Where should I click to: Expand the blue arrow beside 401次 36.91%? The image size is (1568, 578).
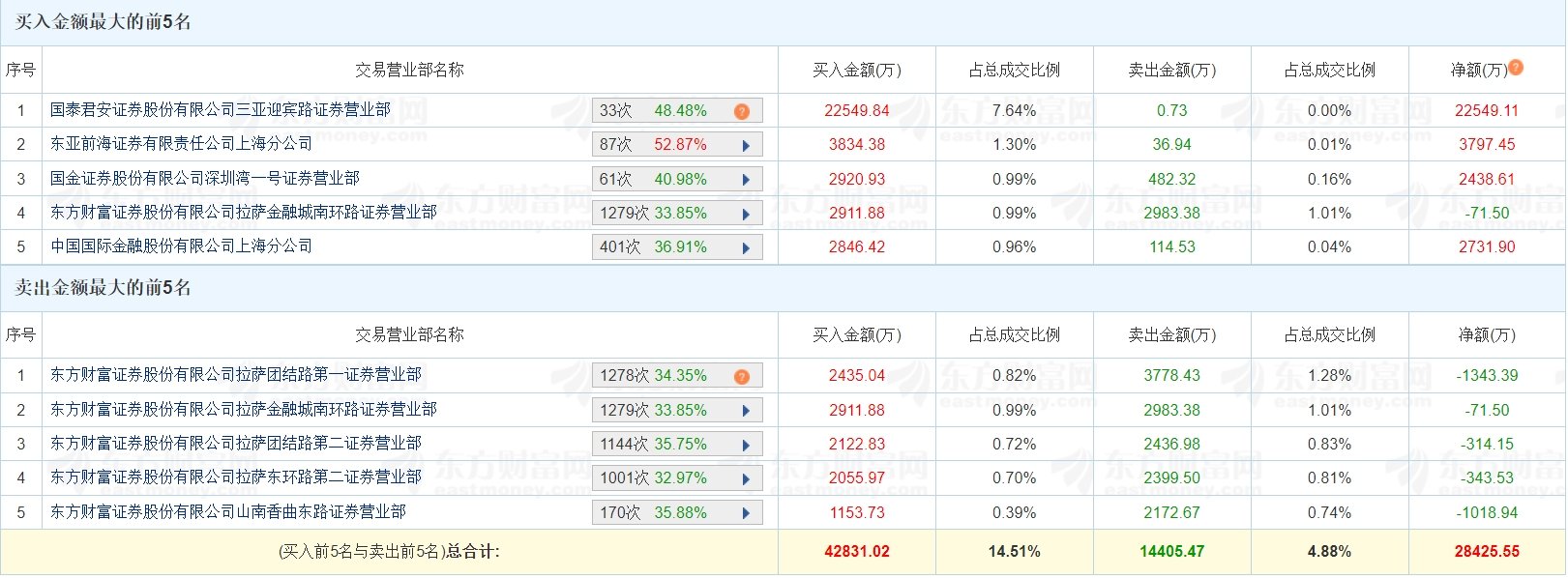[x=746, y=248]
